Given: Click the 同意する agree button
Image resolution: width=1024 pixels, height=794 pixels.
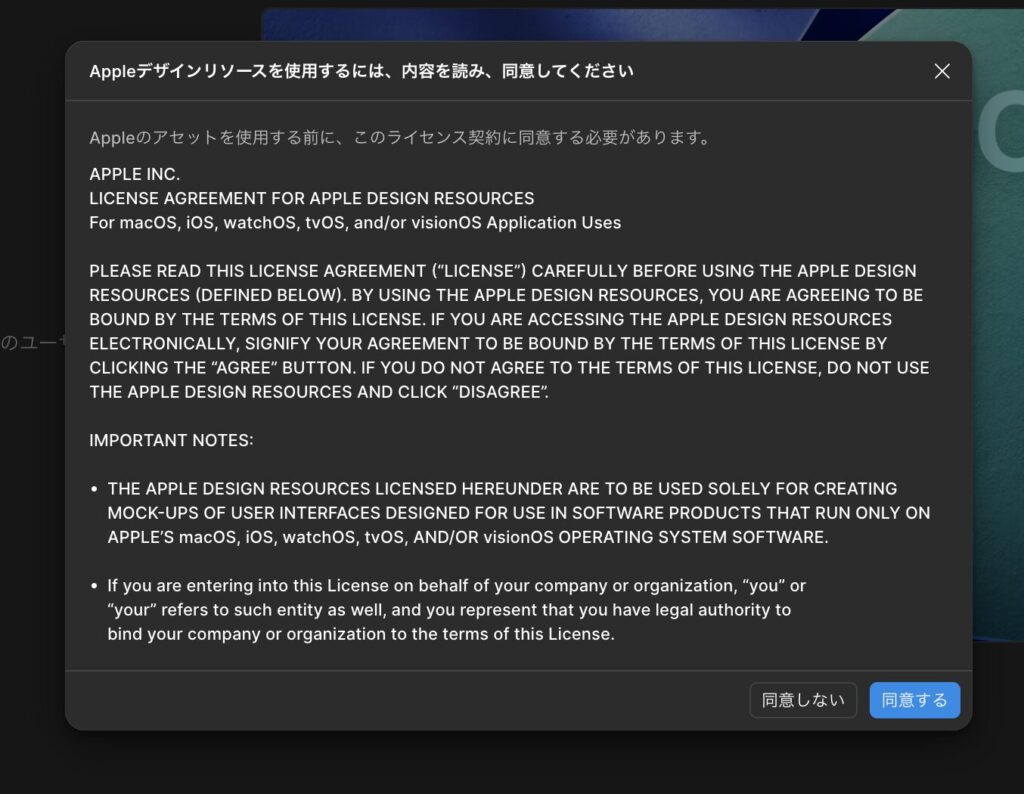Looking at the screenshot, I should click(x=914, y=700).
